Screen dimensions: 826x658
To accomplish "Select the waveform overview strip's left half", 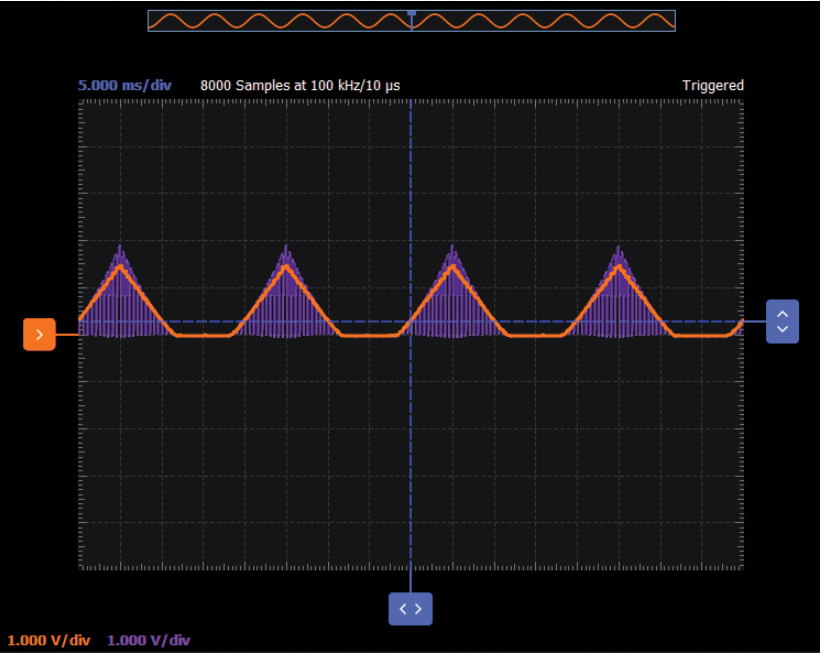I will (280, 21).
